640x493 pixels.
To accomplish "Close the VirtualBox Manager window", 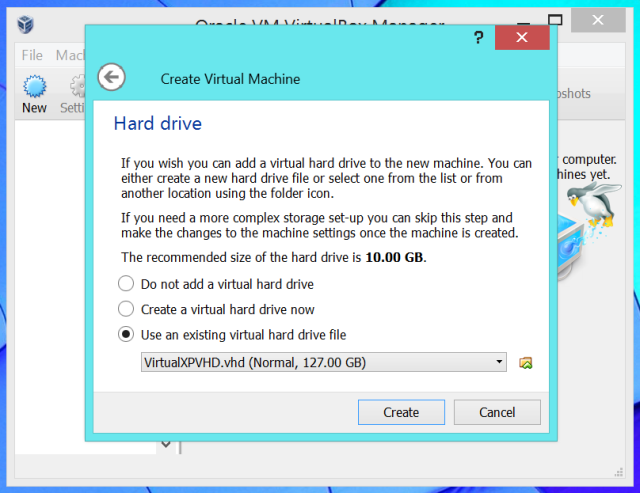I will [x=598, y=20].
